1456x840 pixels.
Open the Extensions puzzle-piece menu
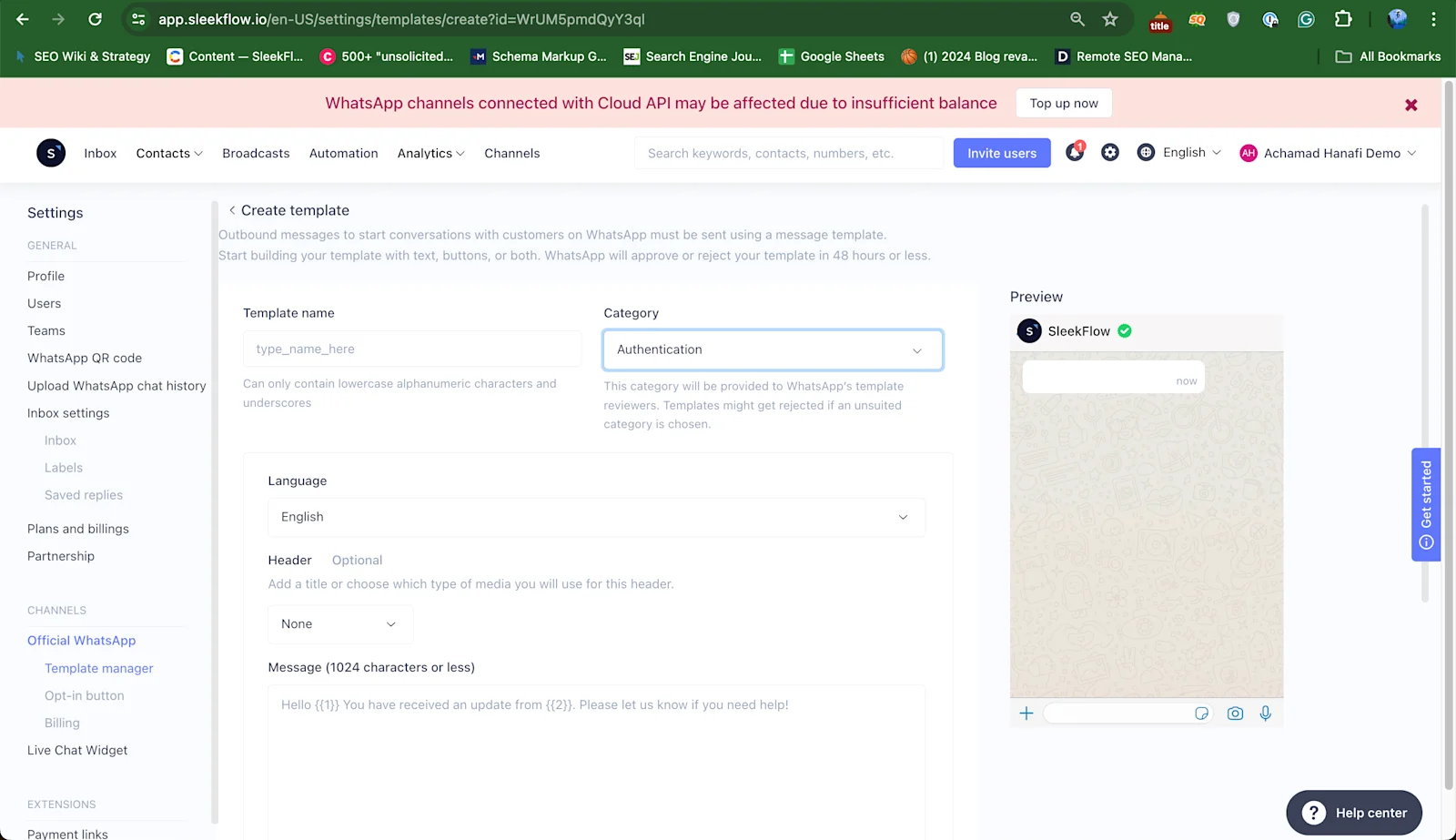tap(1343, 19)
